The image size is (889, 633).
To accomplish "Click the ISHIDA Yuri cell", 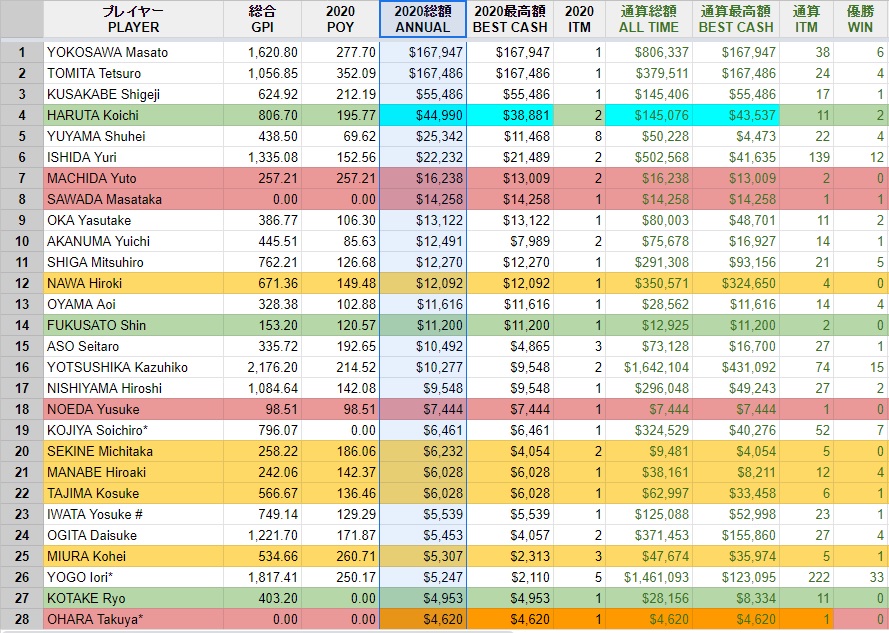I will click(133, 157).
